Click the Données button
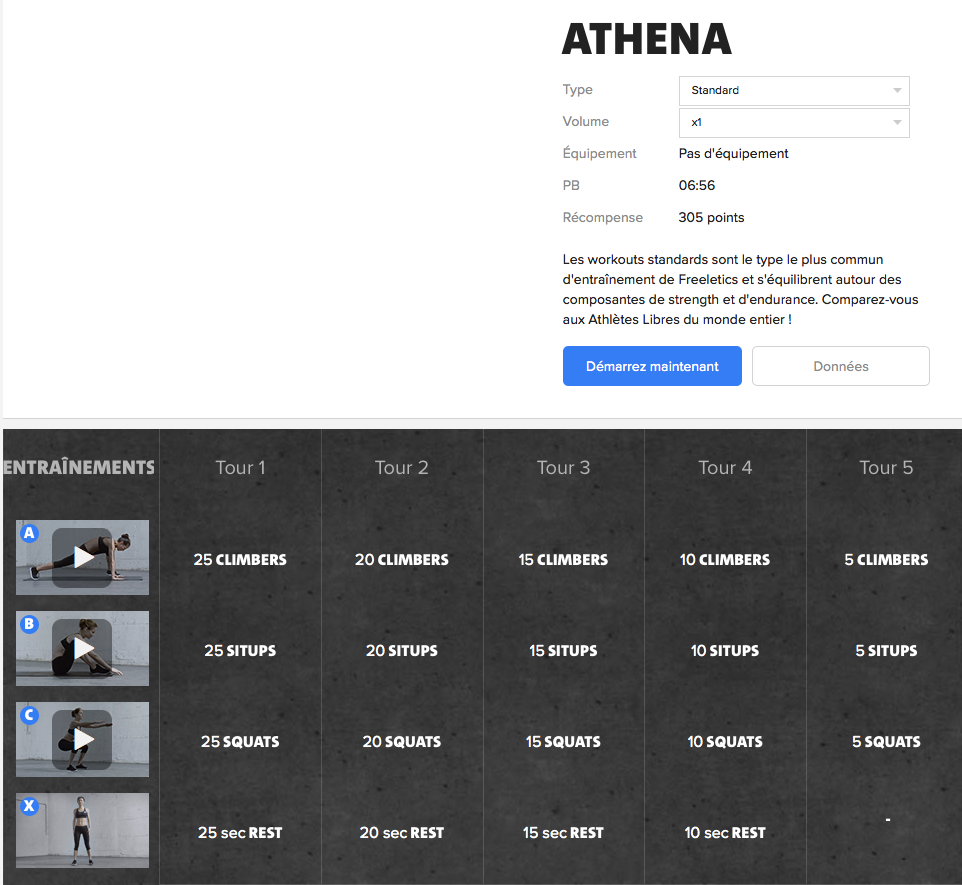 click(x=841, y=366)
